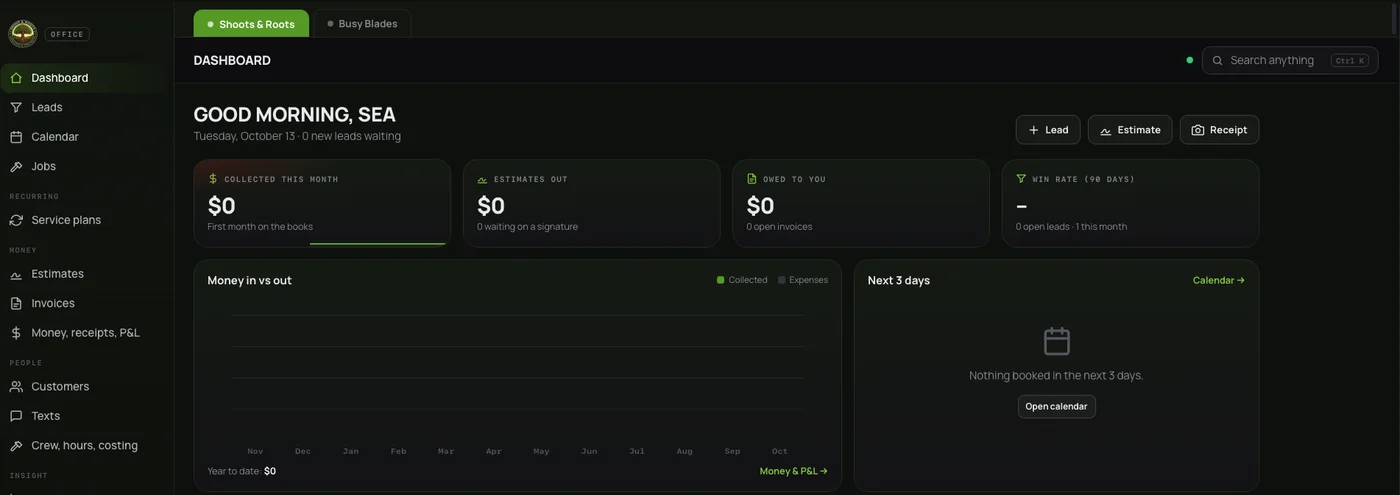Screen dimensions: 1400x495
Task: Click the Dashboard home icon
Action: (x=16, y=78)
